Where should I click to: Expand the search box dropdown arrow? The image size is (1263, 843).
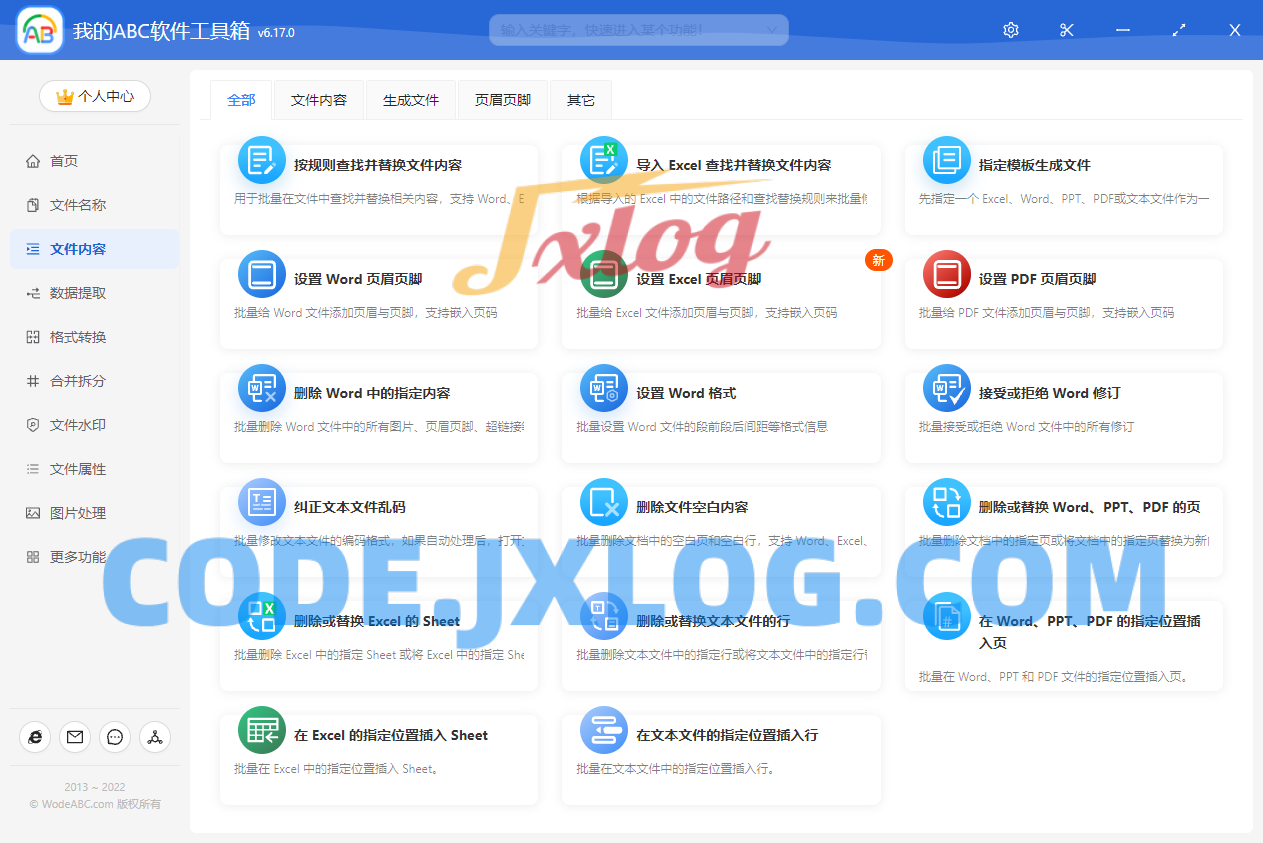pyautogui.click(x=771, y=30)
